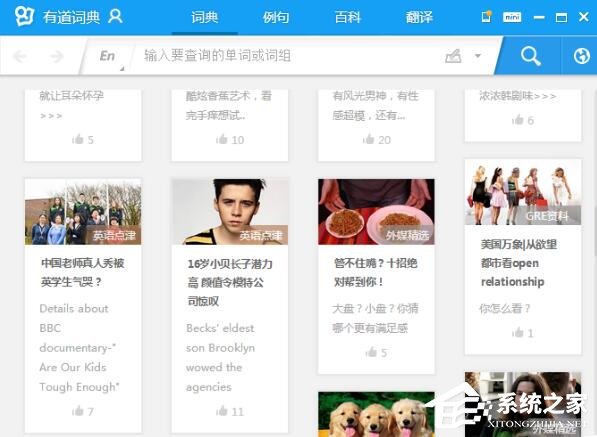
Task: Open the women shopping GRE thumbnail
Action: pos(523,192)
